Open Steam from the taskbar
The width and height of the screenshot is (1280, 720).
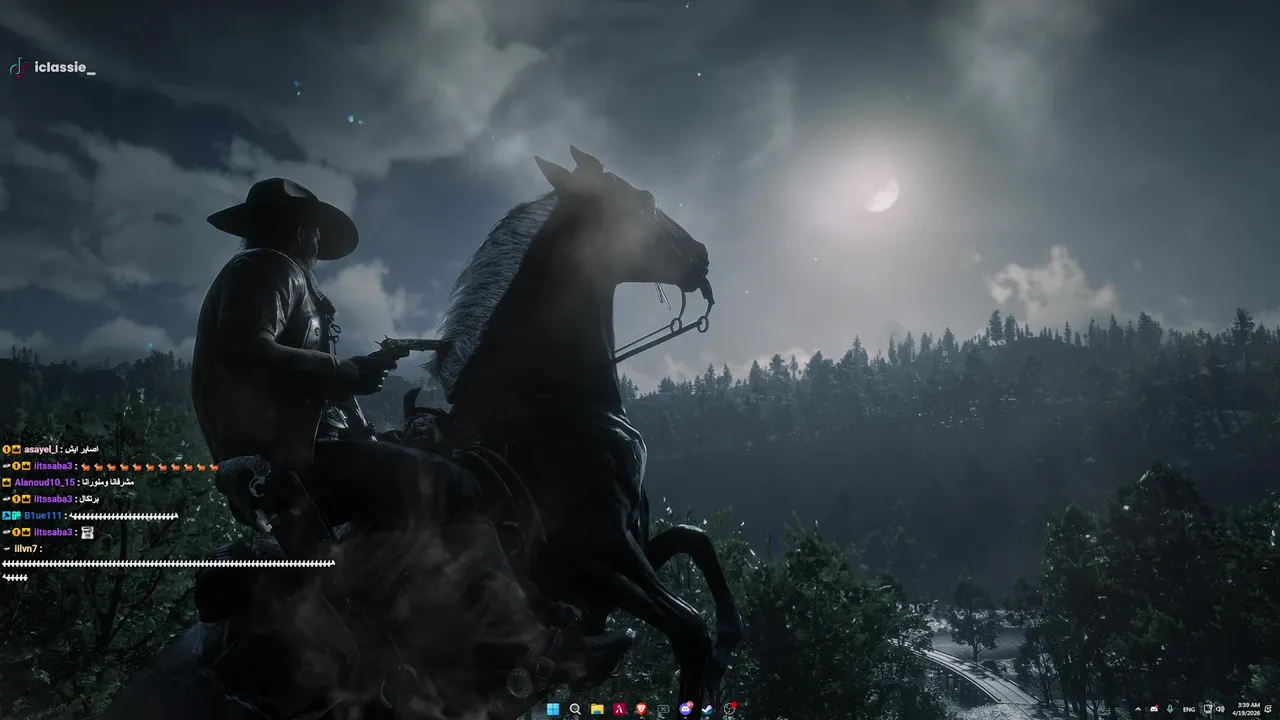point(707,709)
